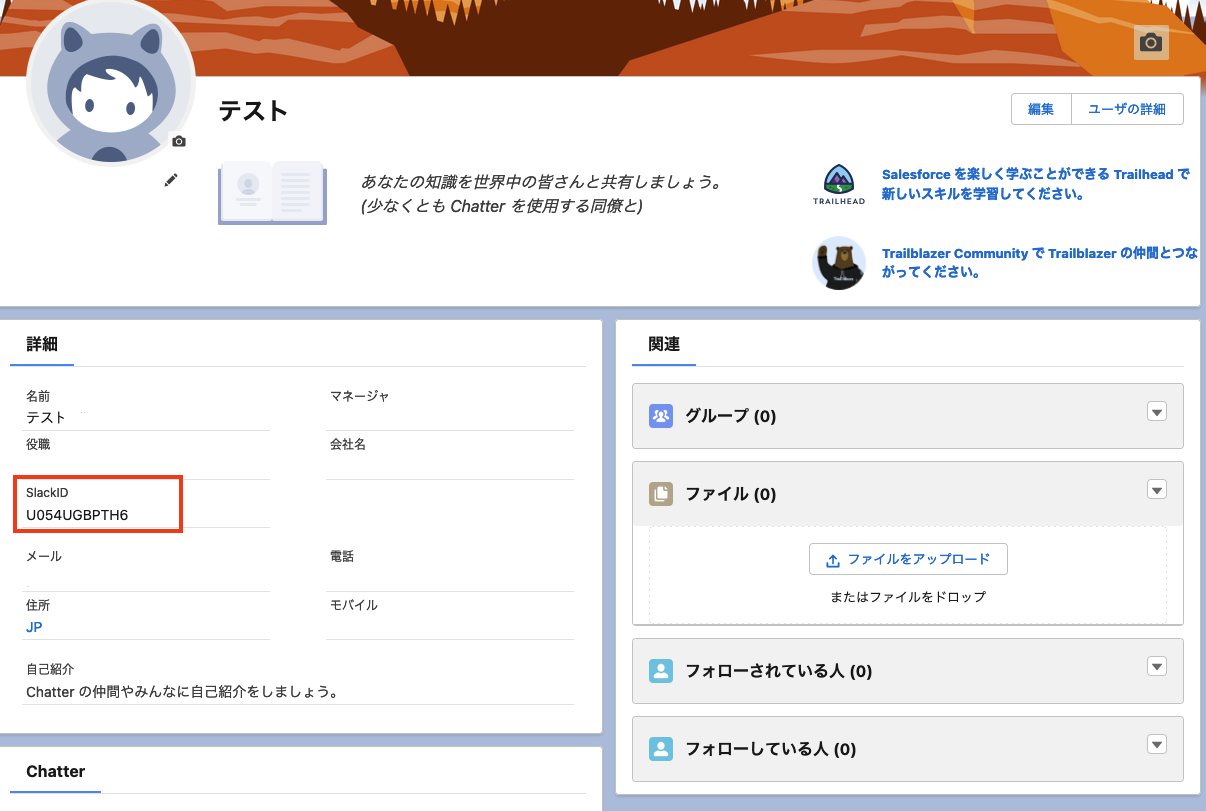Click the Trailblazer Community bear avatar icon
The image size is (1206, 811).
[838, 262]
